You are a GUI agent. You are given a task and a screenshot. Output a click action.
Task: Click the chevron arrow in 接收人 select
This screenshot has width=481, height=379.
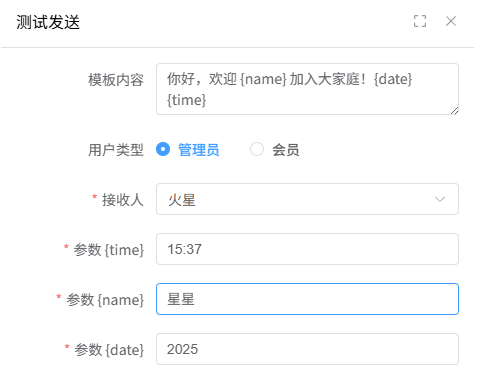(x=440, y=199)
